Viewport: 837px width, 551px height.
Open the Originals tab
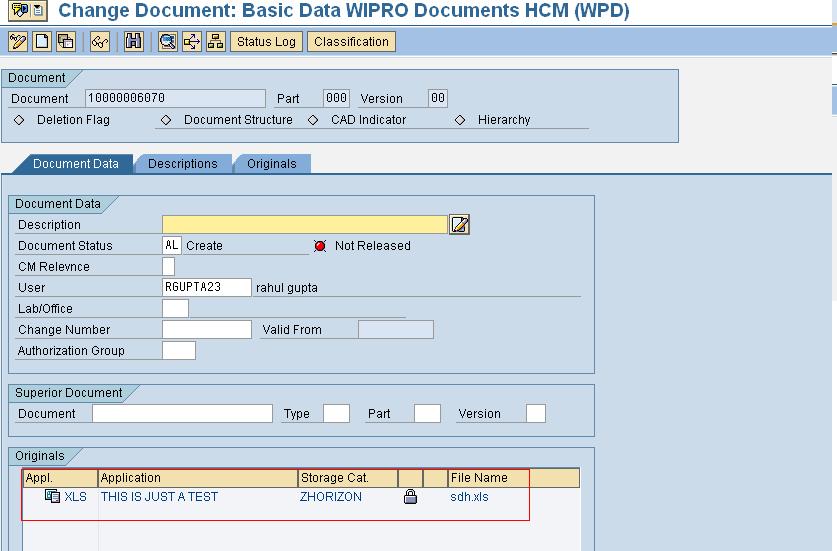click(x=272, y=164)
